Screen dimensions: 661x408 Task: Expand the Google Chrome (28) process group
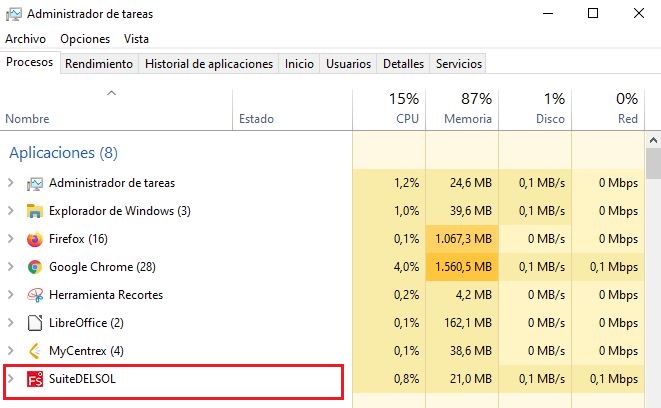[x=11, y=267]
